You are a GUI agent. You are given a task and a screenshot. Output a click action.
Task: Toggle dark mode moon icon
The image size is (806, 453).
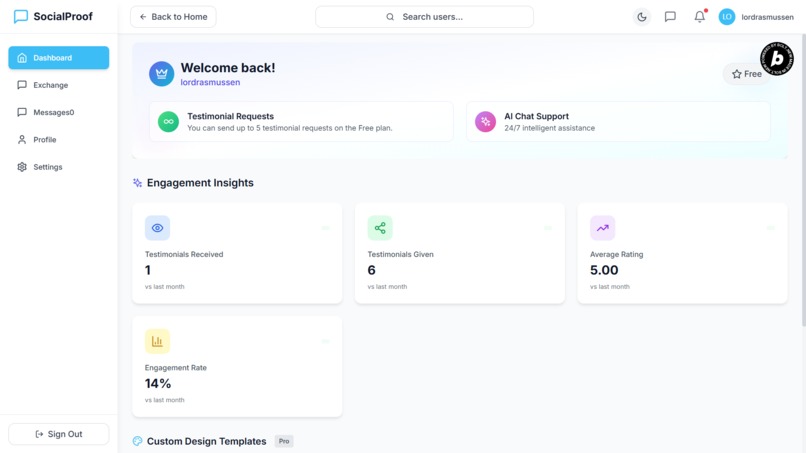click(x=642, y=16)
